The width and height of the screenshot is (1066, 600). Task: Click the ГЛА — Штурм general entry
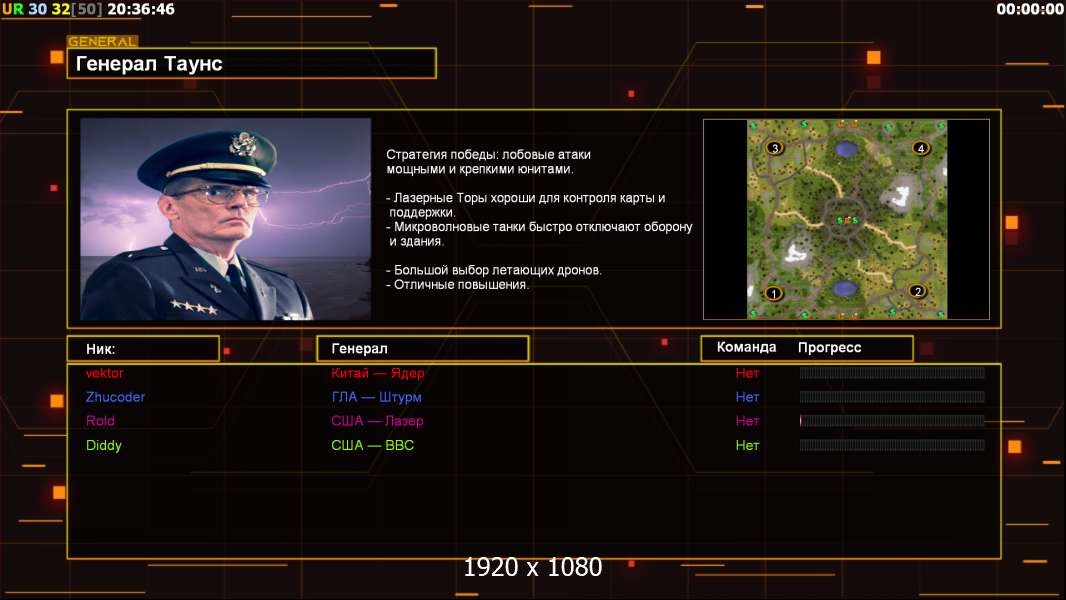[x=376, y=397]
